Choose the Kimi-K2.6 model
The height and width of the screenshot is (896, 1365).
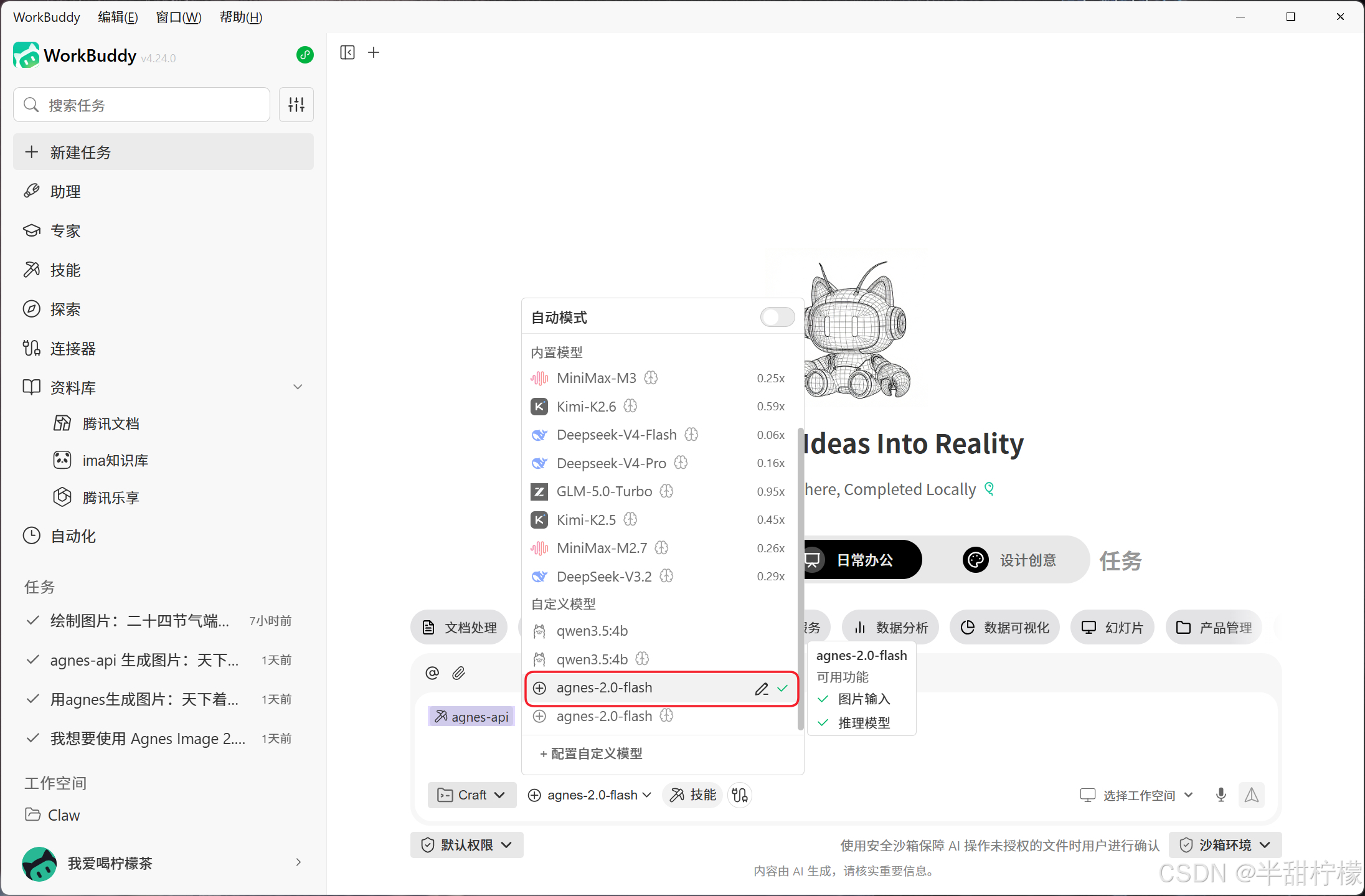(661, 407)
